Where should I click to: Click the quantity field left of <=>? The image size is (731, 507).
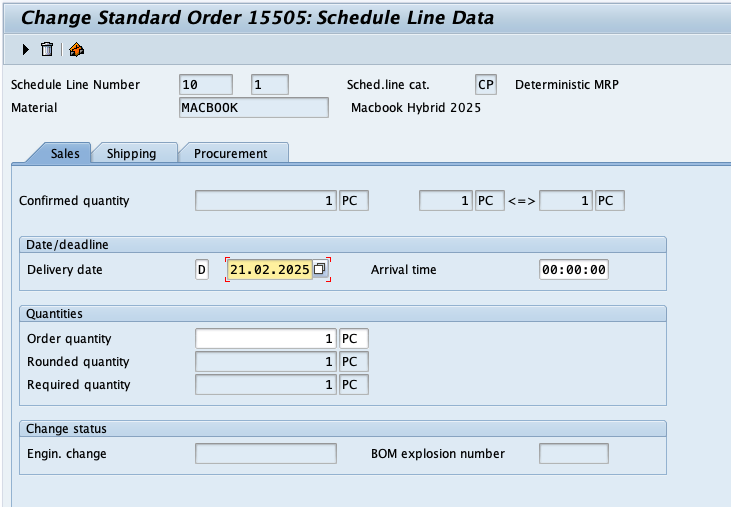tap(446, 200)
